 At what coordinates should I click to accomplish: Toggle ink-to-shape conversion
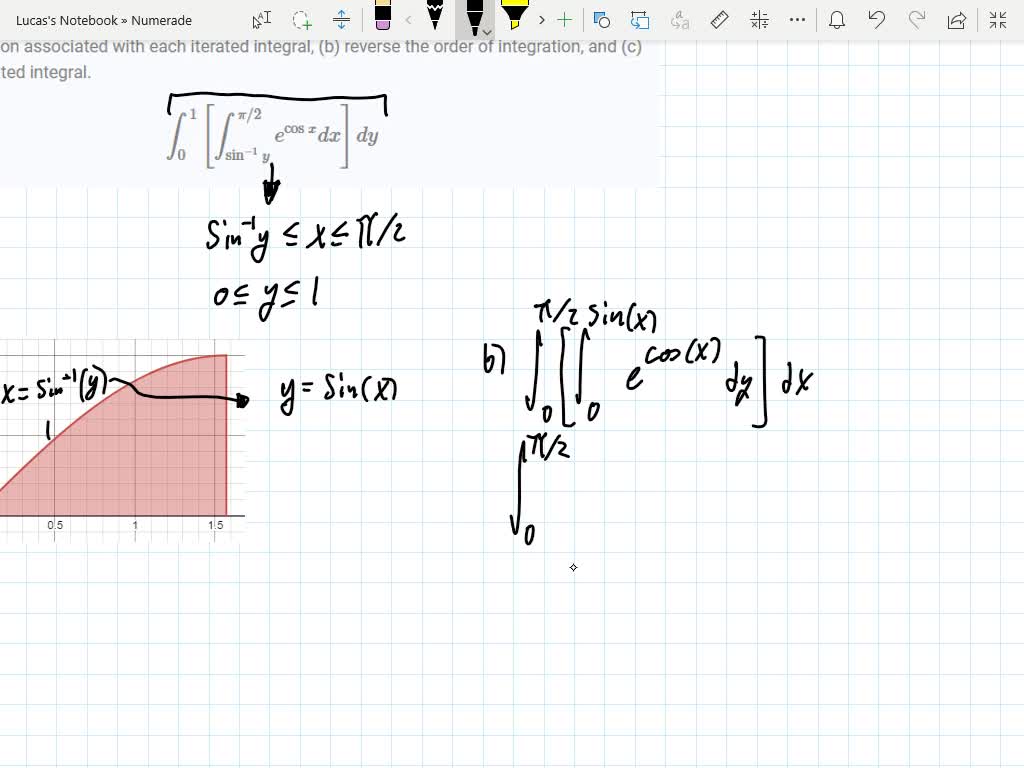tap(600, 19)
